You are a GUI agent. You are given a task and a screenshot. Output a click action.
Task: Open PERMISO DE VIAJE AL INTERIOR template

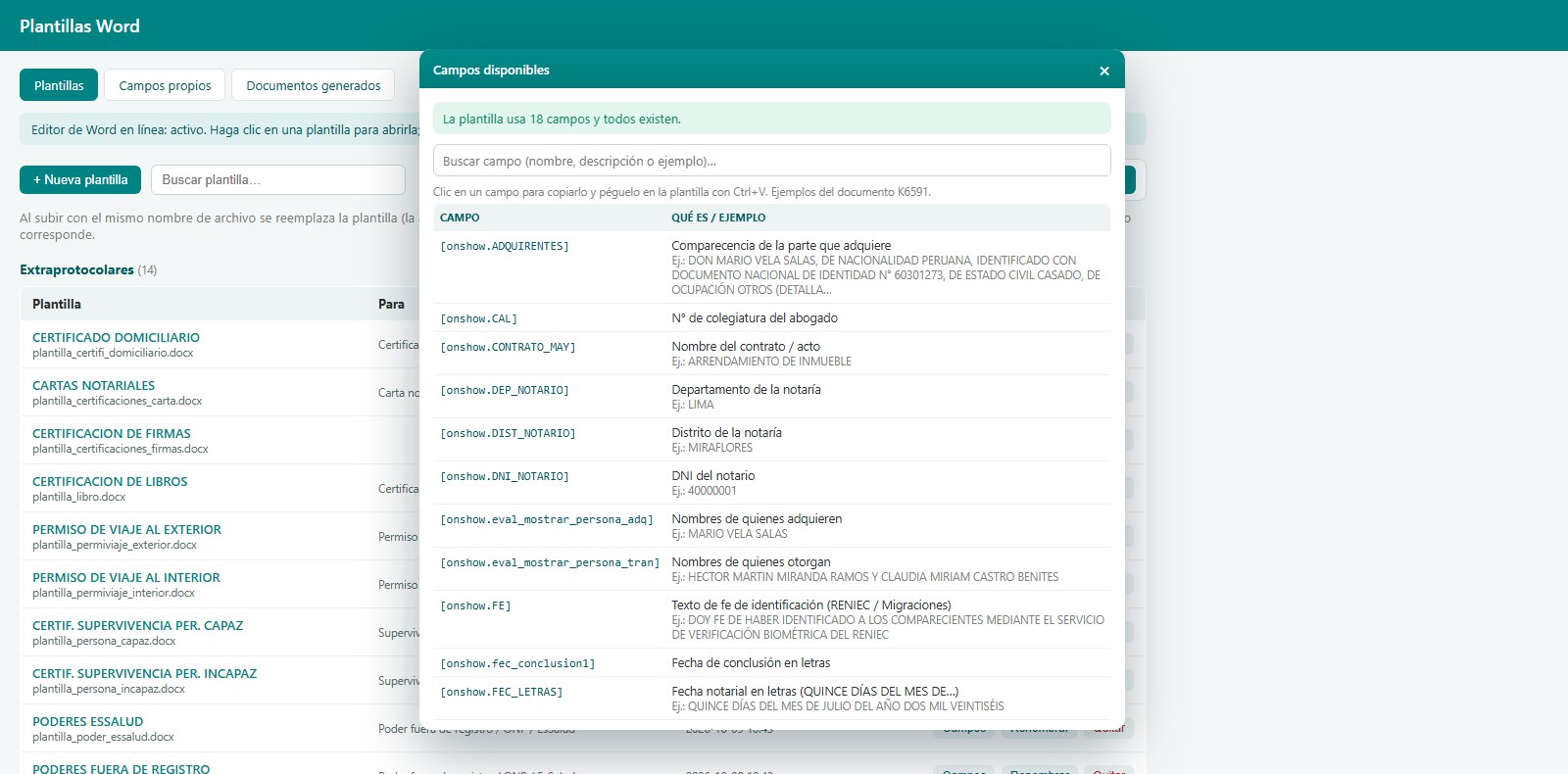tap(126, 577)
